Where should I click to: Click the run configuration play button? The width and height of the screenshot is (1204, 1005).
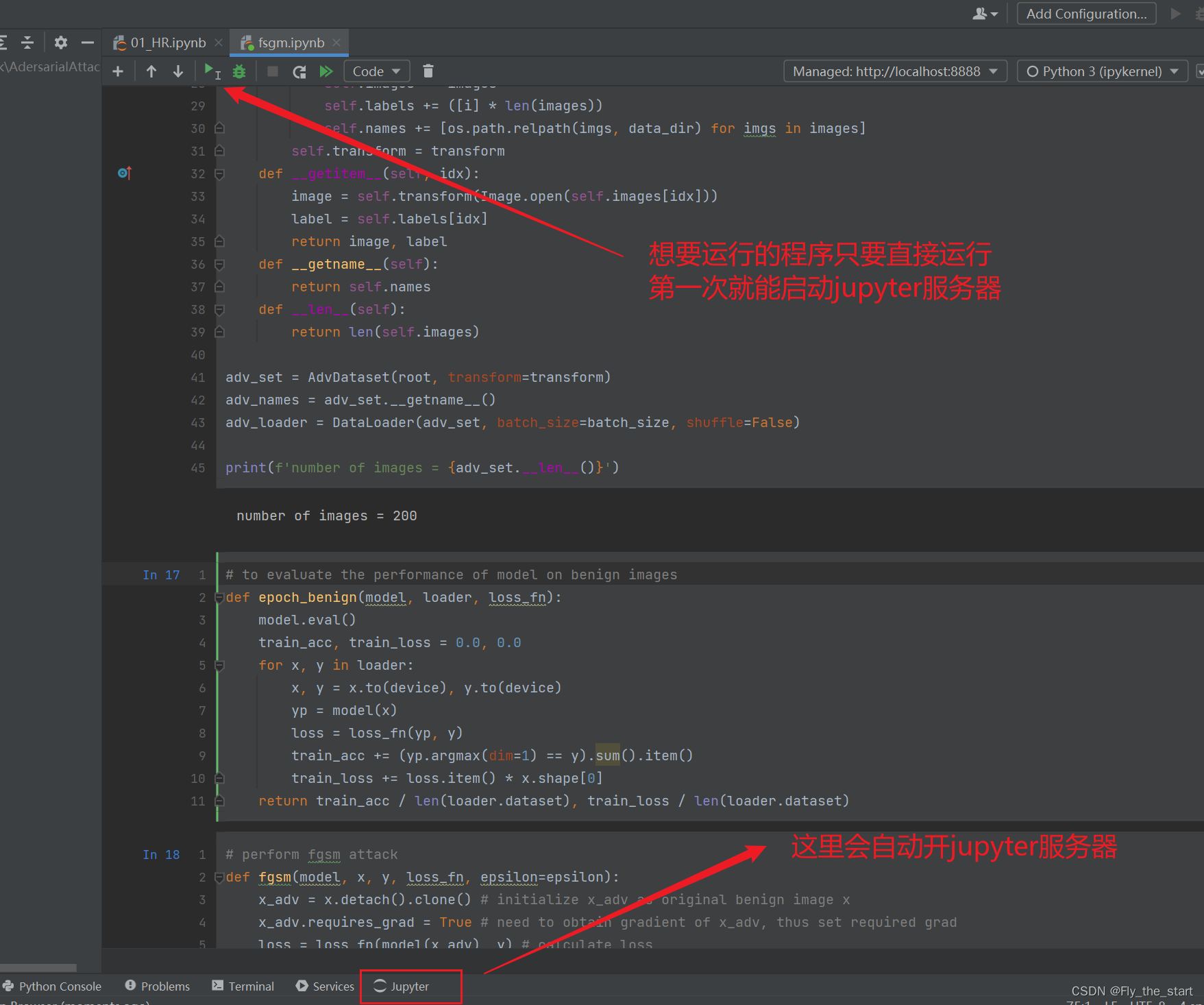(x=1176, y=14)
